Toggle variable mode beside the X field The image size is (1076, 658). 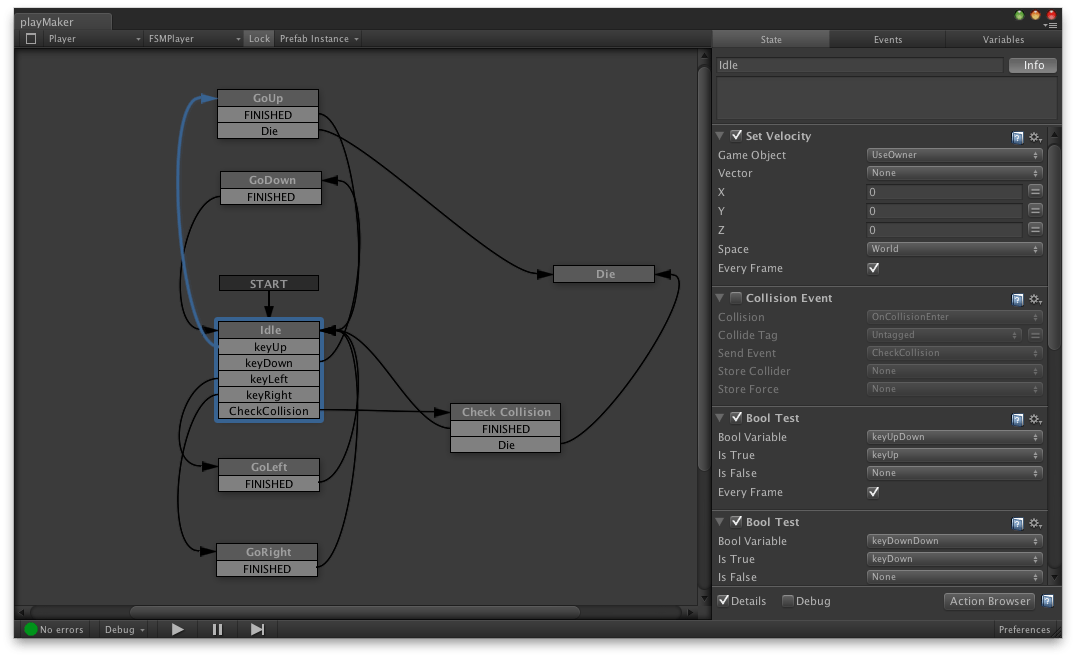[x=1036, y=192]
